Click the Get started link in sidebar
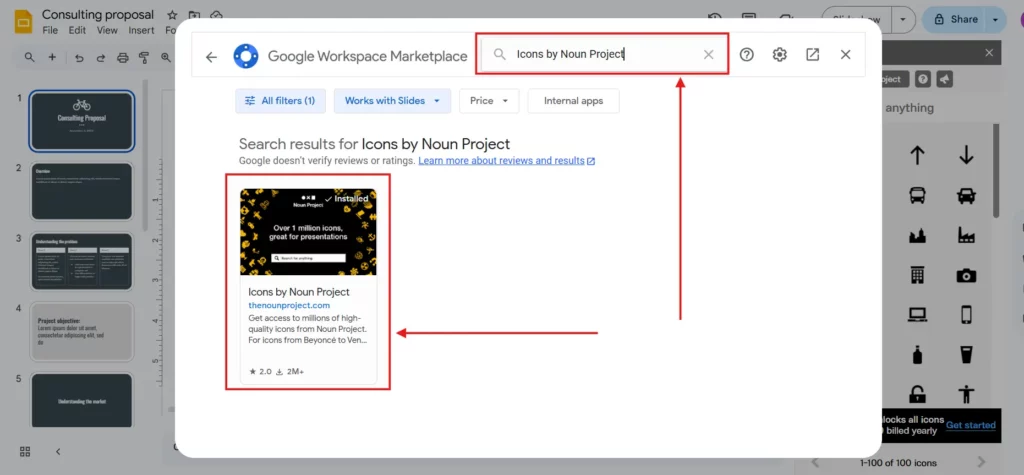1024x475 pixels. [x=970, y=425]
